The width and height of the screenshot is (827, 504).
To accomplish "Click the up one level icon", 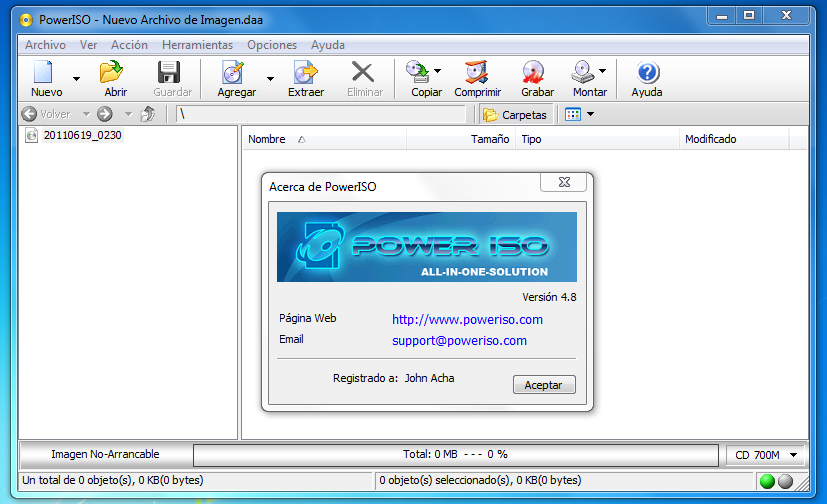I will click(x=148, y=114).
